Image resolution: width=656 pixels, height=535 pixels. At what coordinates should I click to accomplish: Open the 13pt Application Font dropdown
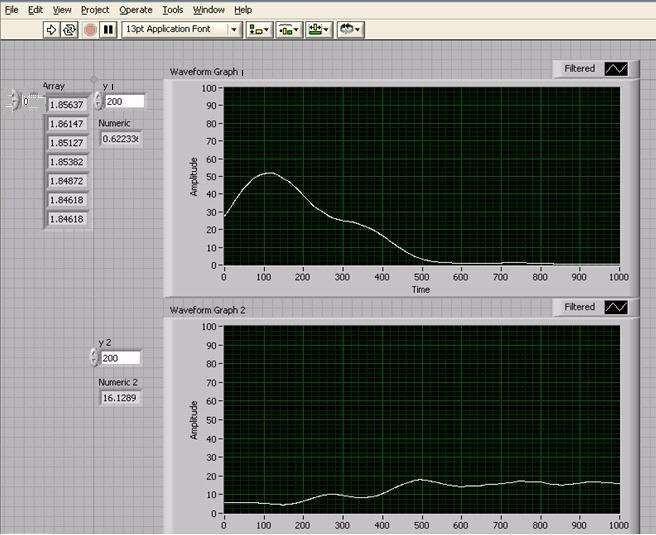pyautogui.click(x=182, y=29)
